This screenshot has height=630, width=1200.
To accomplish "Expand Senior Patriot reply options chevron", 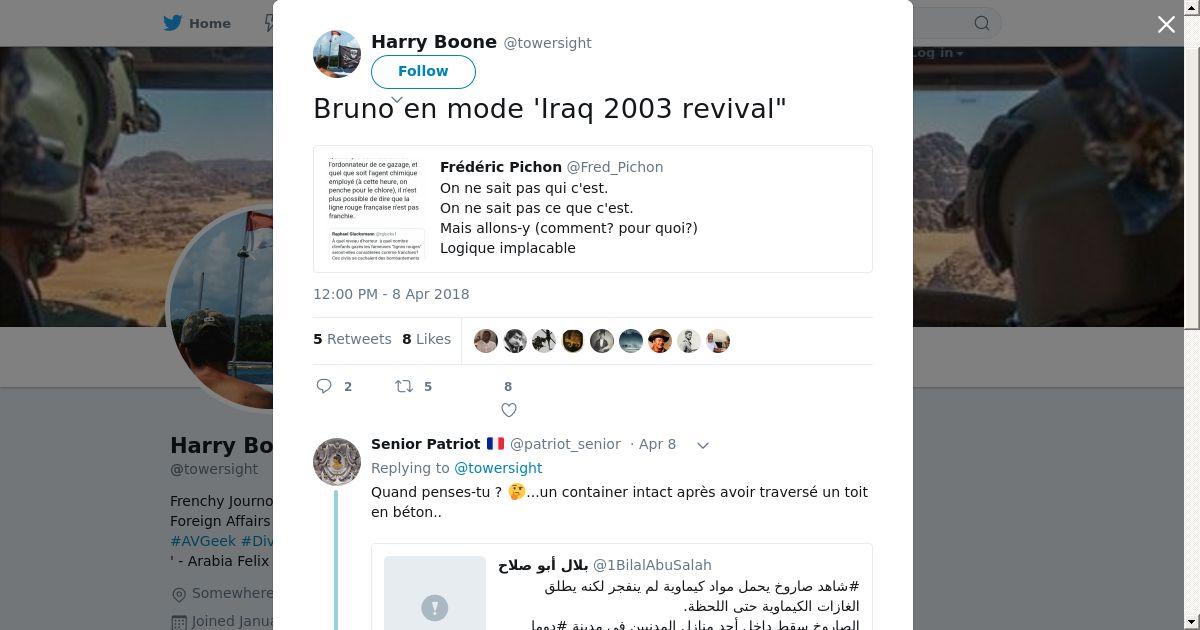I will coord(703,445).
